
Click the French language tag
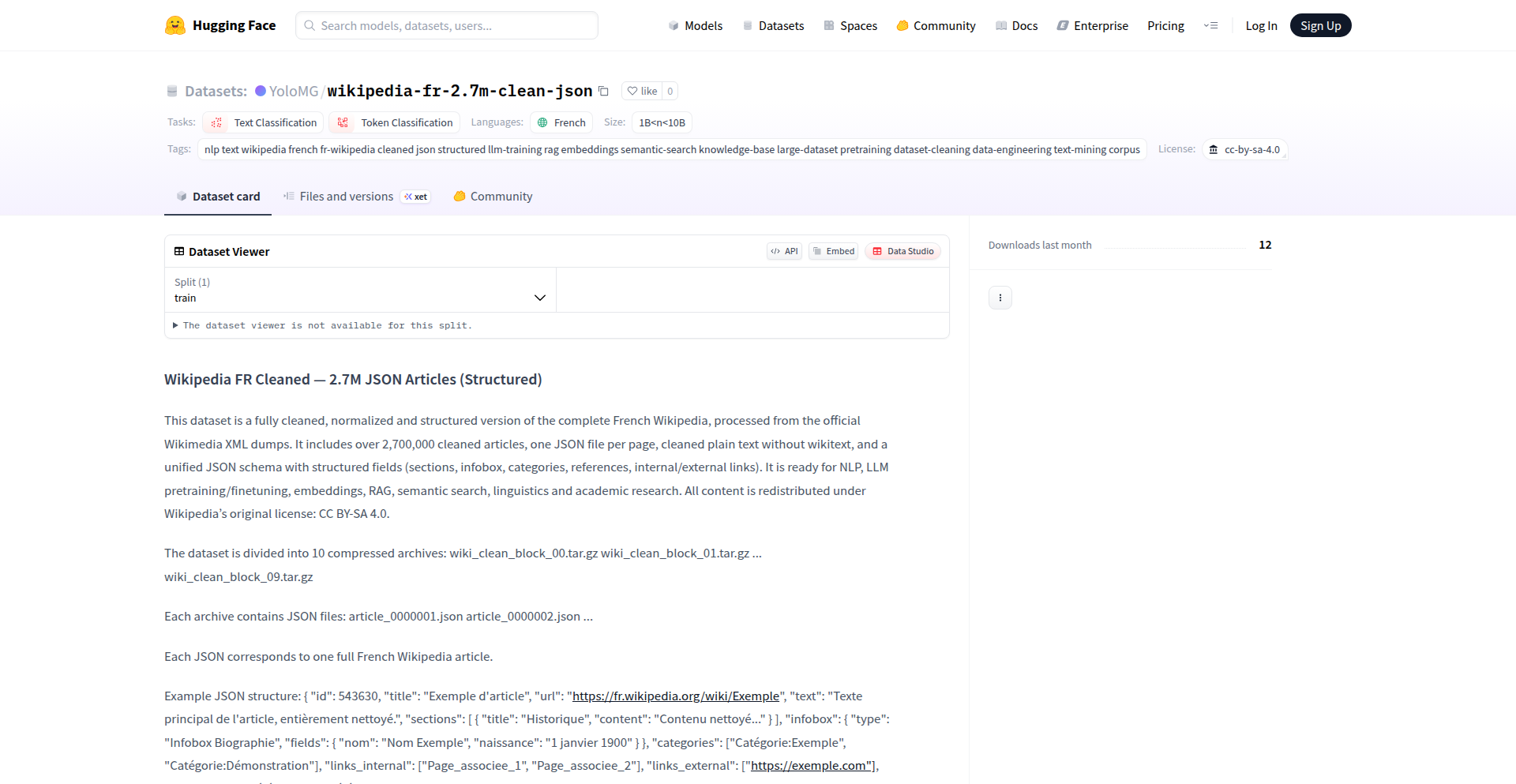click(561, 122)
